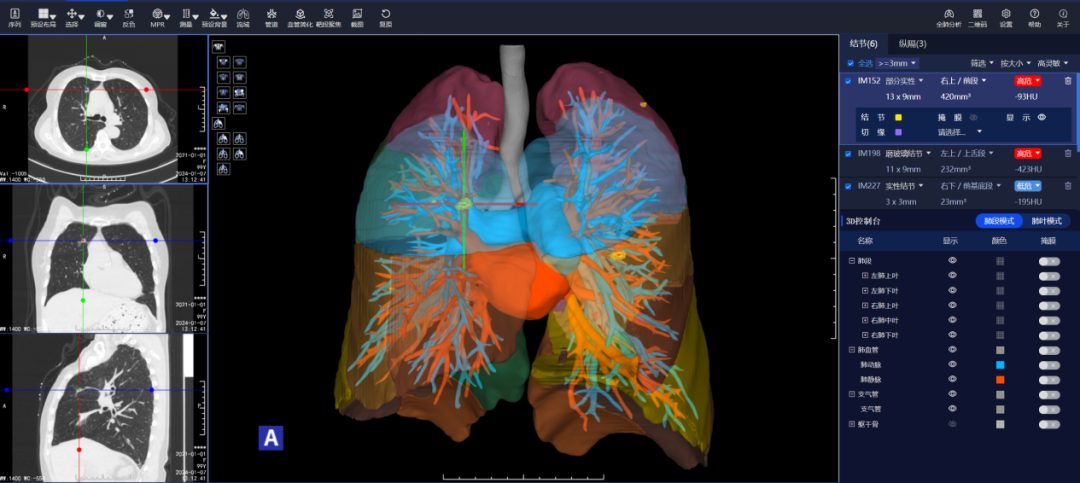Enable mask toggle for 肺动脉 row
The image size is (1080, 483).
[x=1049, y=364]
